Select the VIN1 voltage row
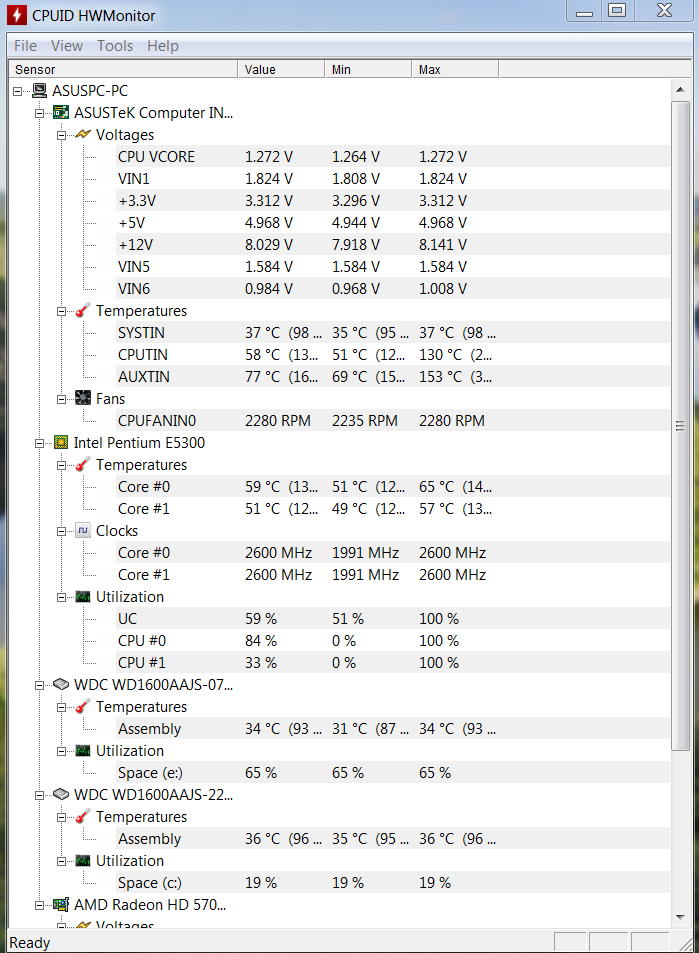Viewport: 699px width, 953px height. click(x=393, y=179)
